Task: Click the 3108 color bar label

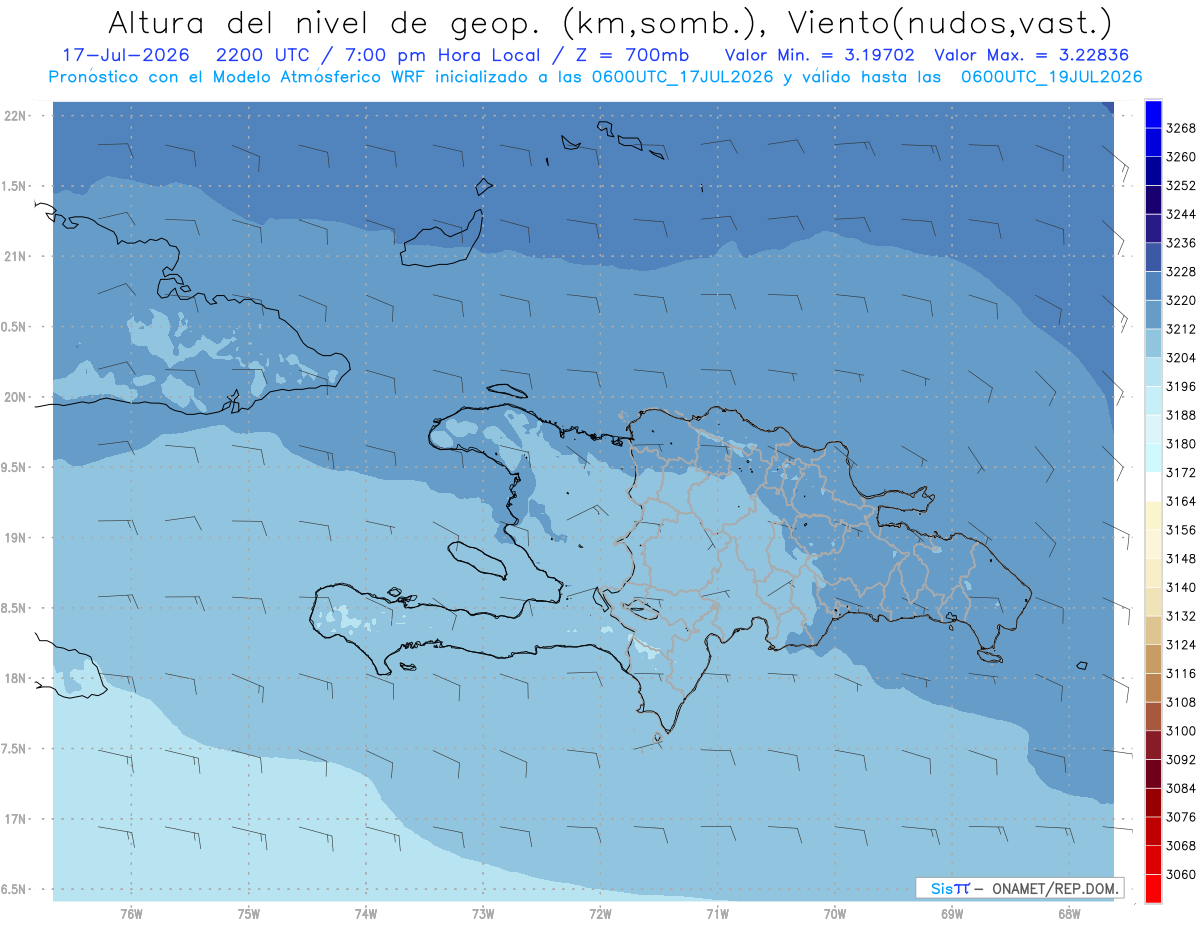Action: [x=1180, y=702]
